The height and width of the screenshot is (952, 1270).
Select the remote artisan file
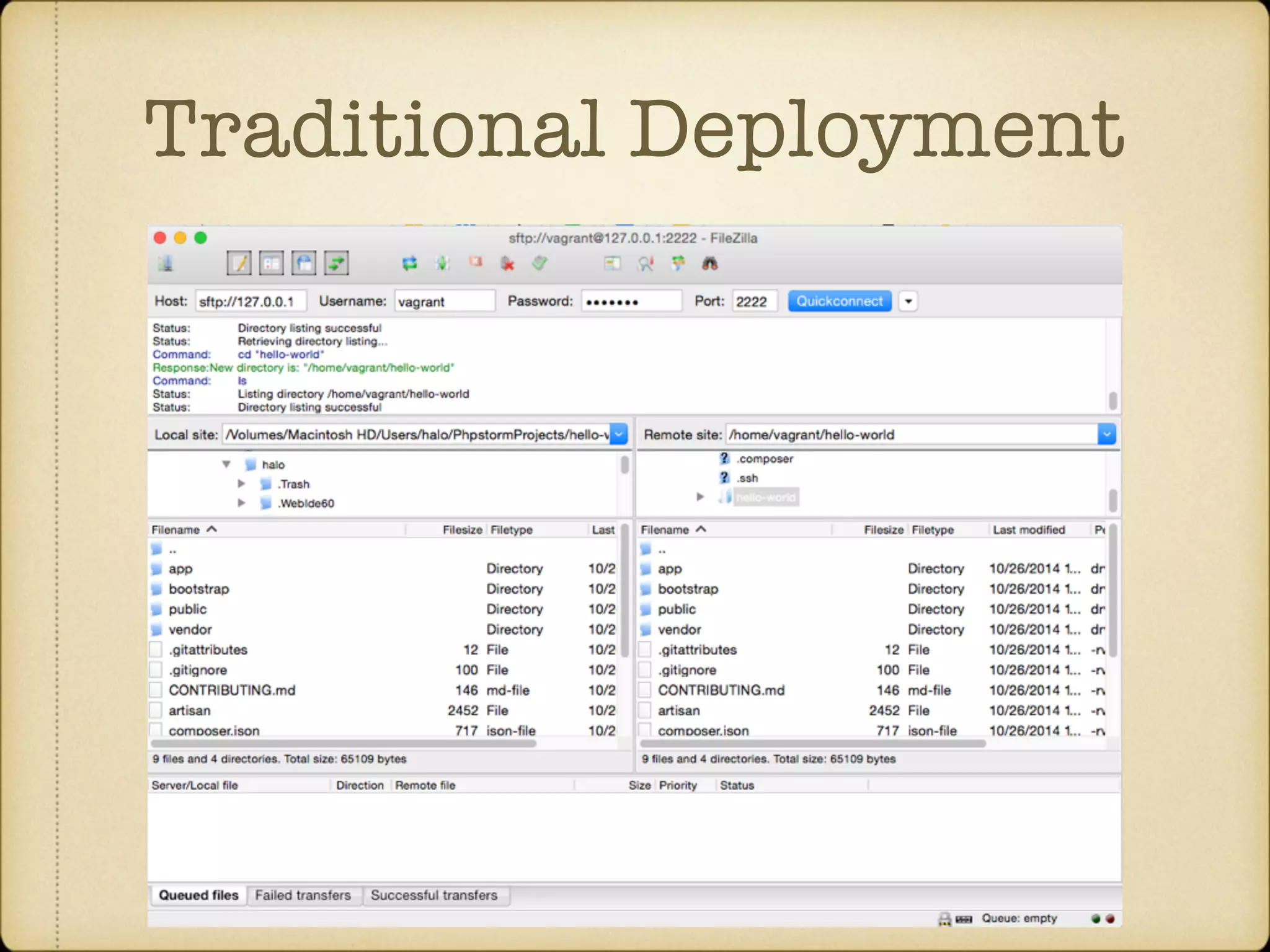pos(873,710)
